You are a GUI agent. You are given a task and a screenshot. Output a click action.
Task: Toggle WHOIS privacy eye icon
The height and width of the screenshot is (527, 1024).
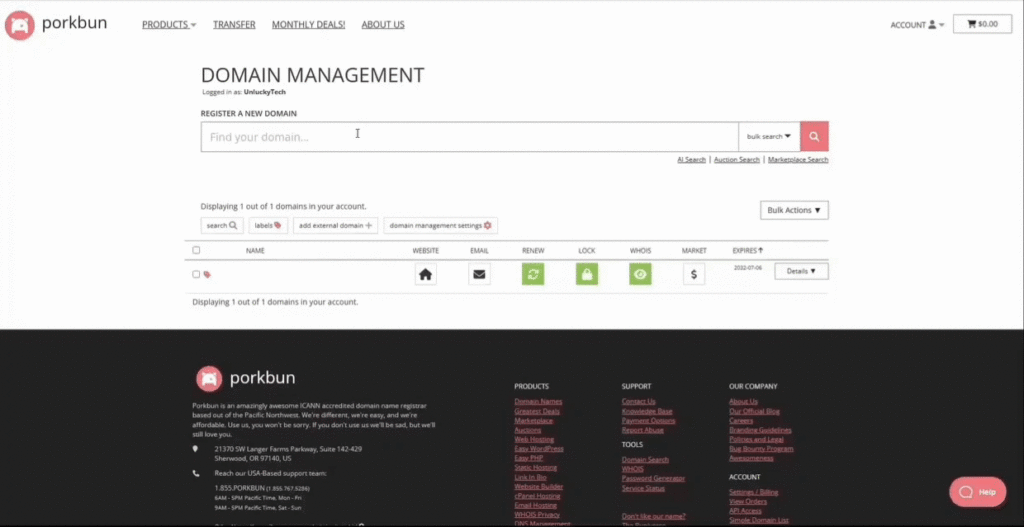tap(640, 274)
